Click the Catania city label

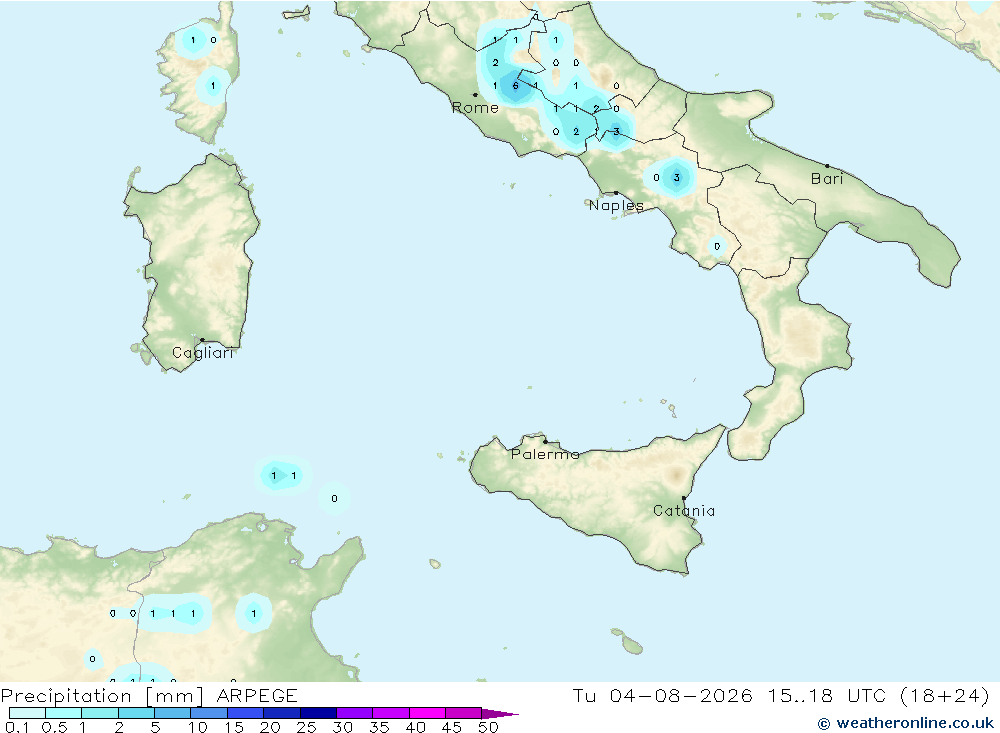coord(684,511)
